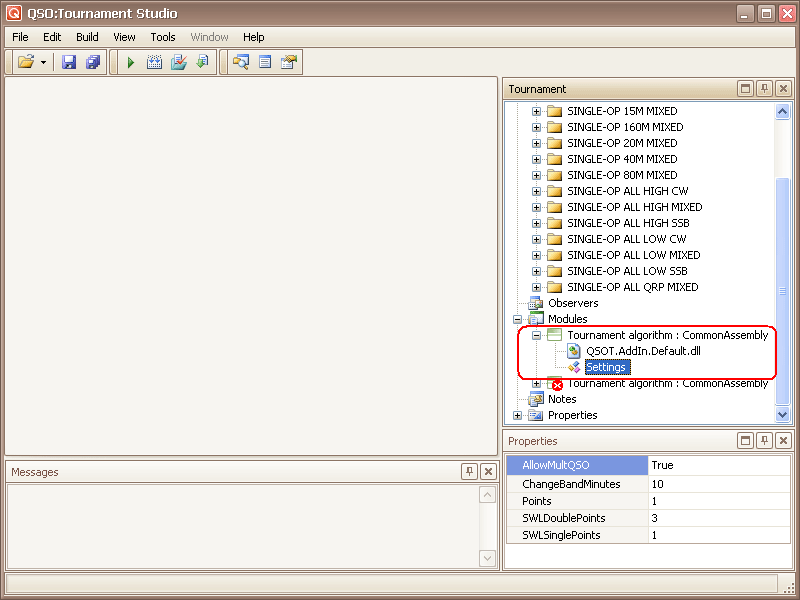Click the Save floppy disk icon
The width and height of the screenshot is (800, 600).
click(x=69, y=62)
